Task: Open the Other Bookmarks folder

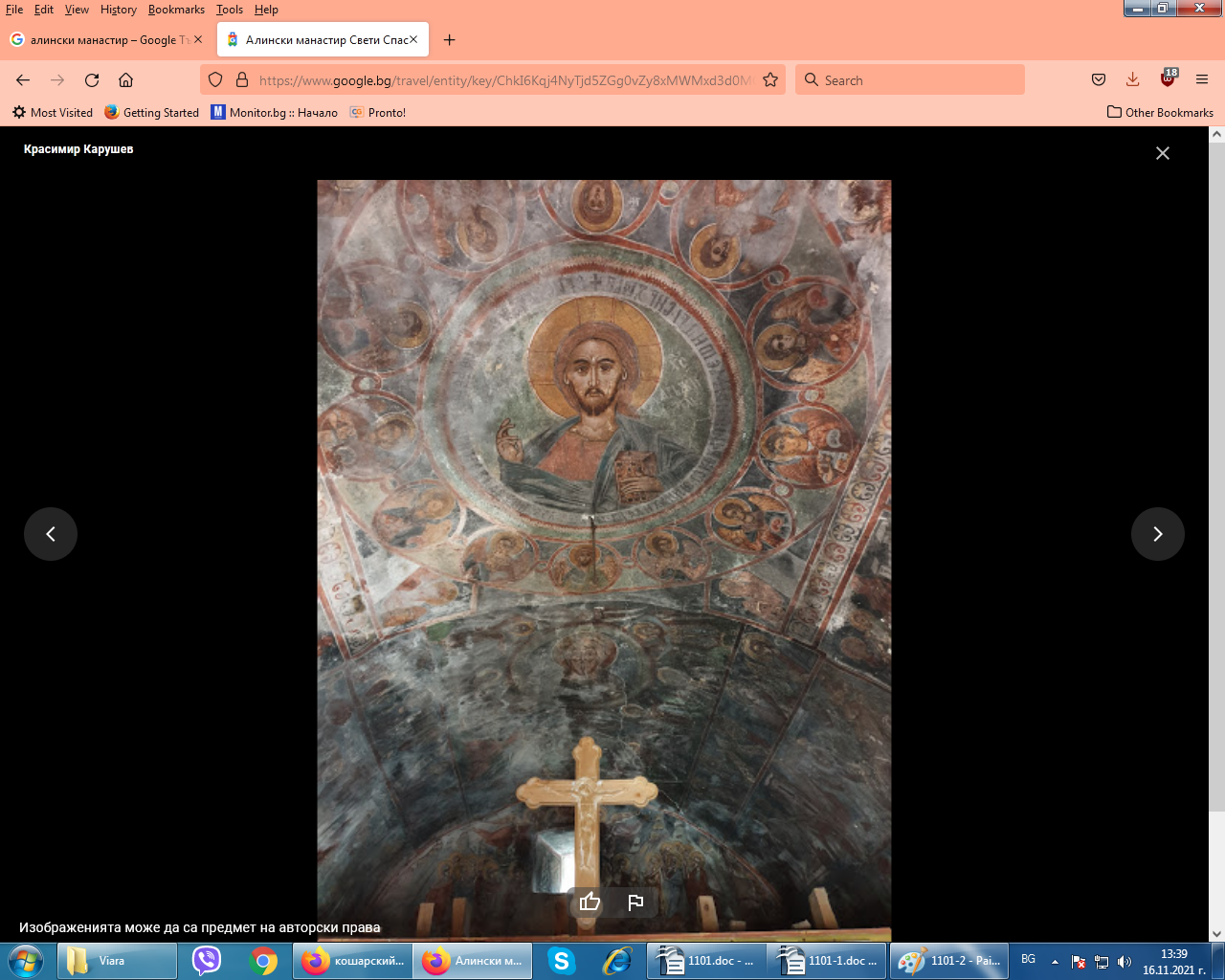Action: click(1160, 112)
